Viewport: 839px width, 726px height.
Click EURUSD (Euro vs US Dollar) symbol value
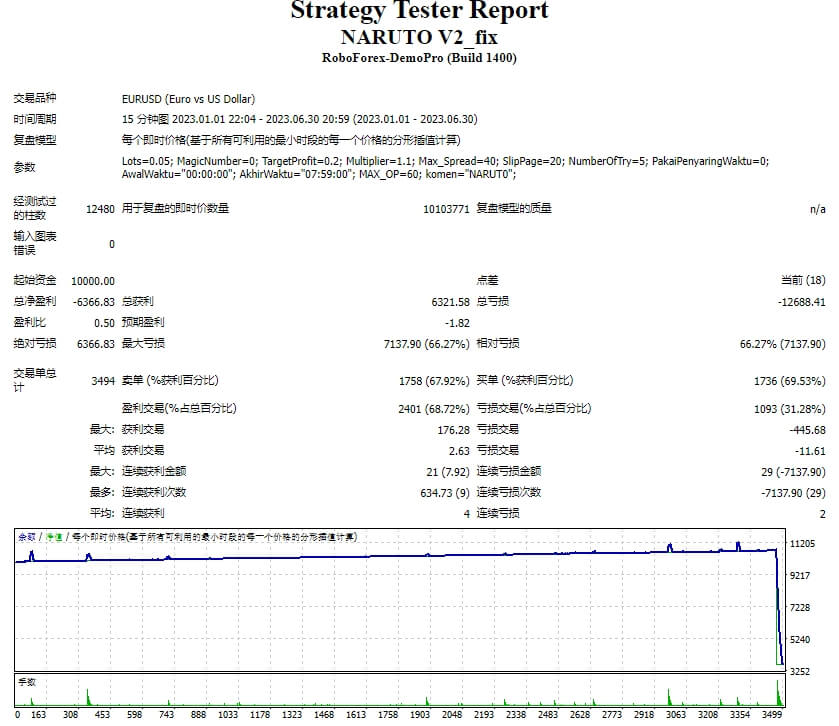(x=188, y=99)
